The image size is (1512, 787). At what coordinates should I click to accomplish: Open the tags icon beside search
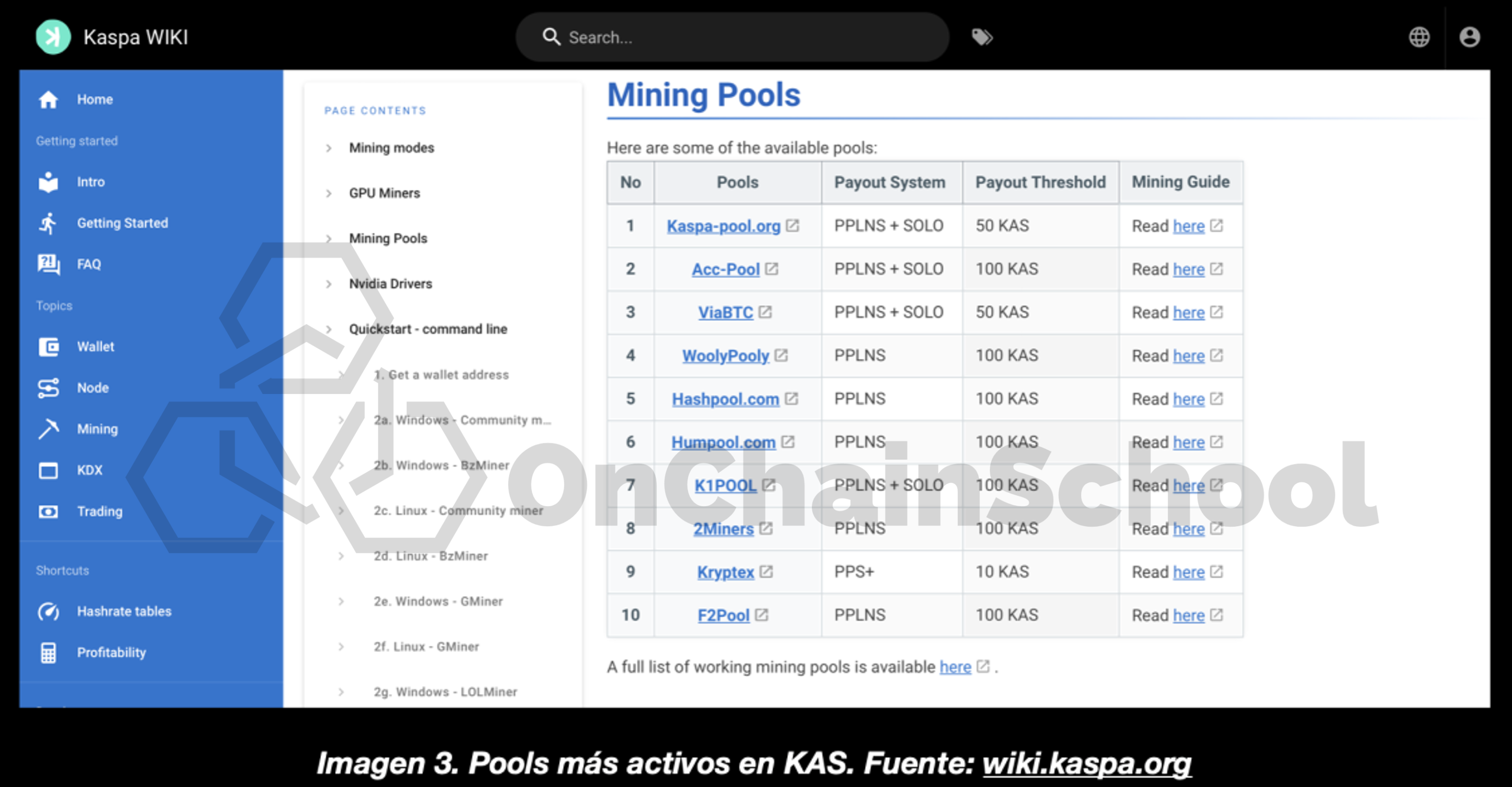tap(982, 37)
